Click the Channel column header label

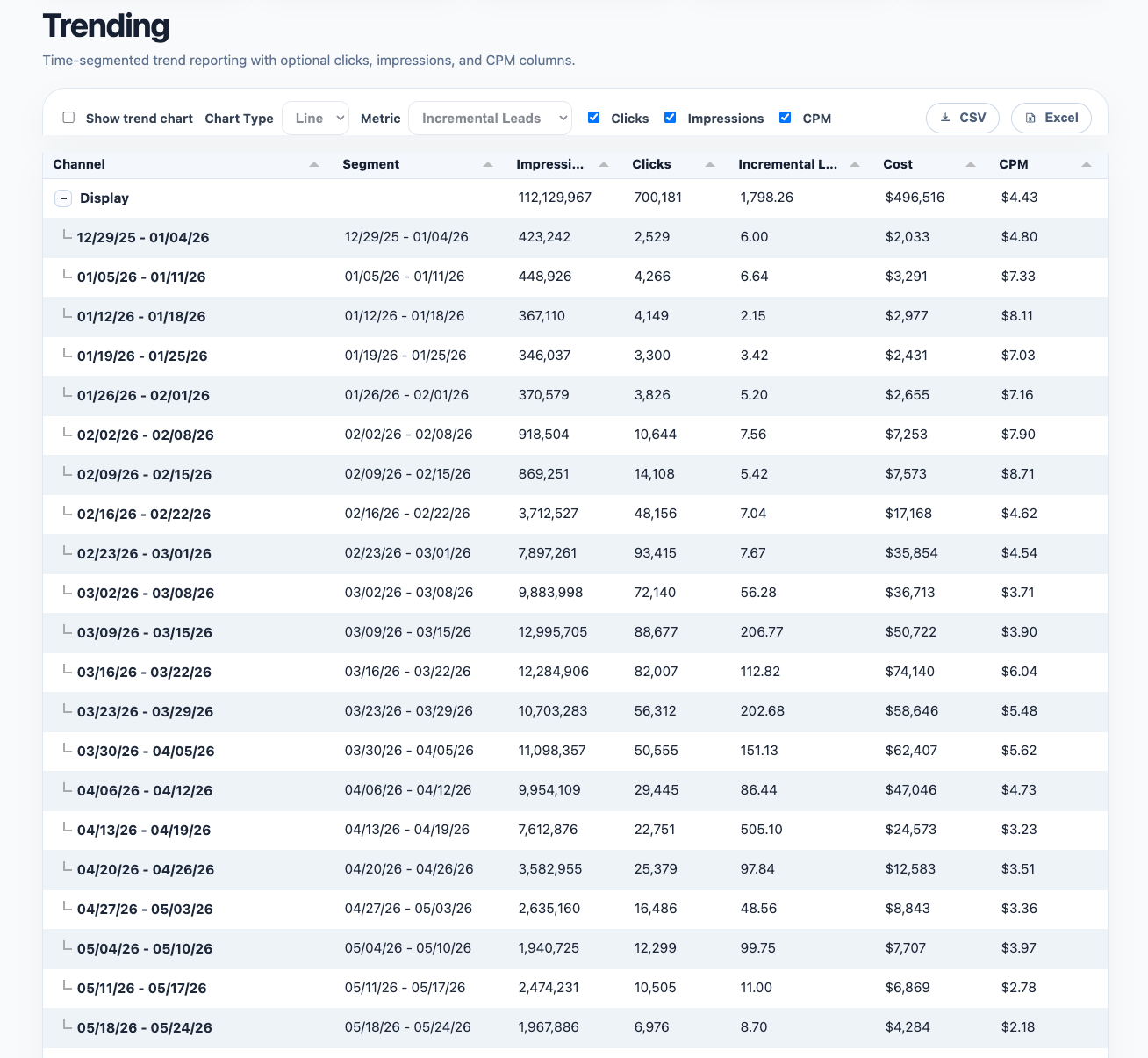click(x=79, y=164)
